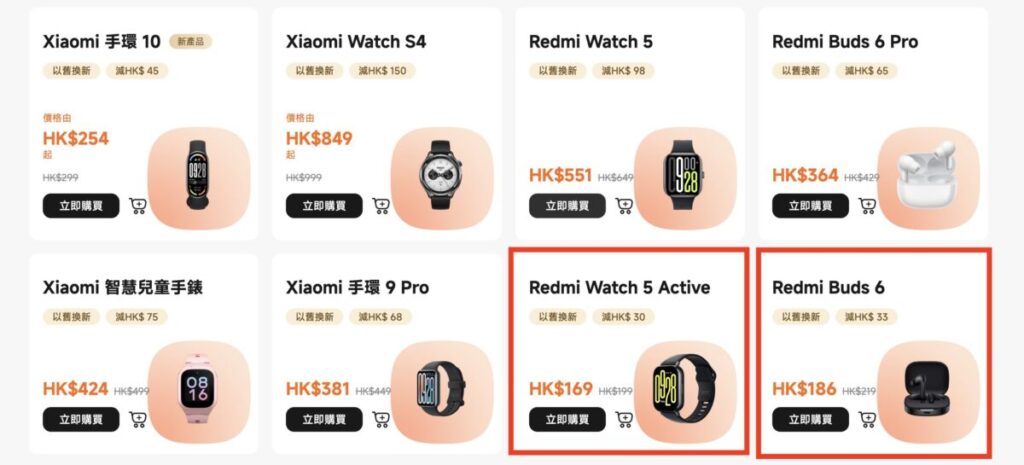Viewport: 1024px width, 465px height.
Task: Buy Xiaomi 手環 10 with 立即購買
Action: pos(81,206)
